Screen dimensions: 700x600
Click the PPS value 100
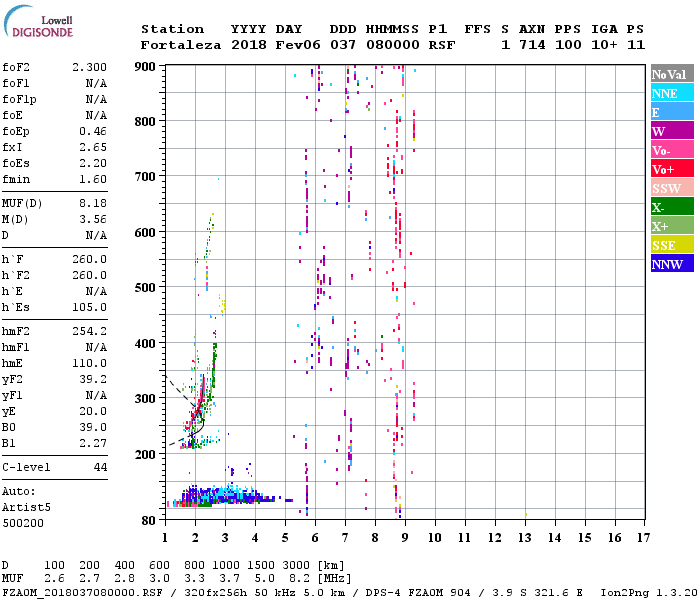pos(568,45)
